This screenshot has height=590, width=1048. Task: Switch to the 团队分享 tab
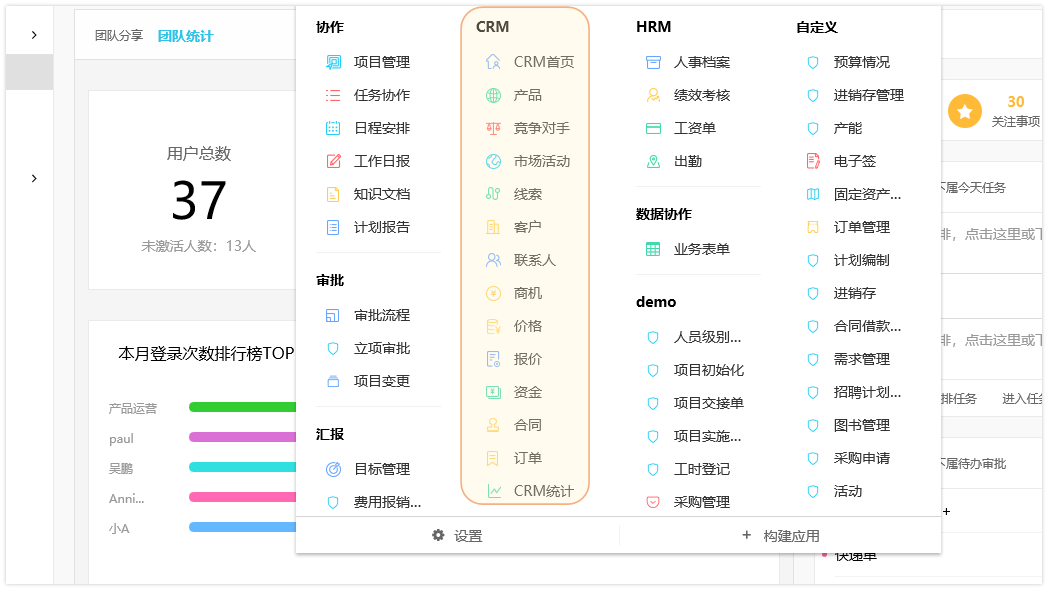pyautogui.click(x=119, y=36)
